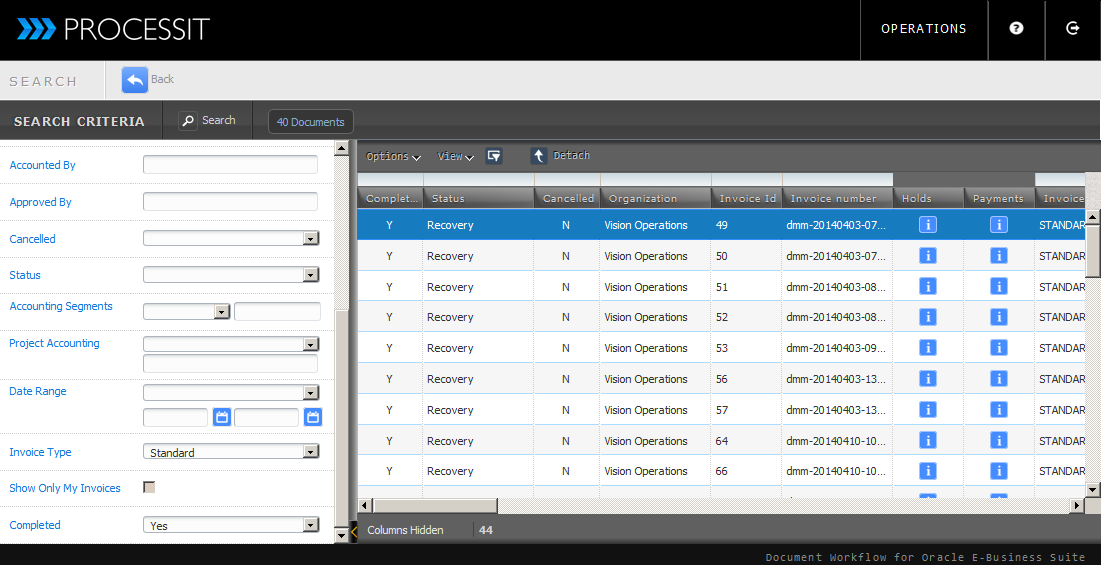Click the OPERATIONS header link
Image resolution: width=1101 pixels, height=565 pixels.
click(x=923, y=29)
